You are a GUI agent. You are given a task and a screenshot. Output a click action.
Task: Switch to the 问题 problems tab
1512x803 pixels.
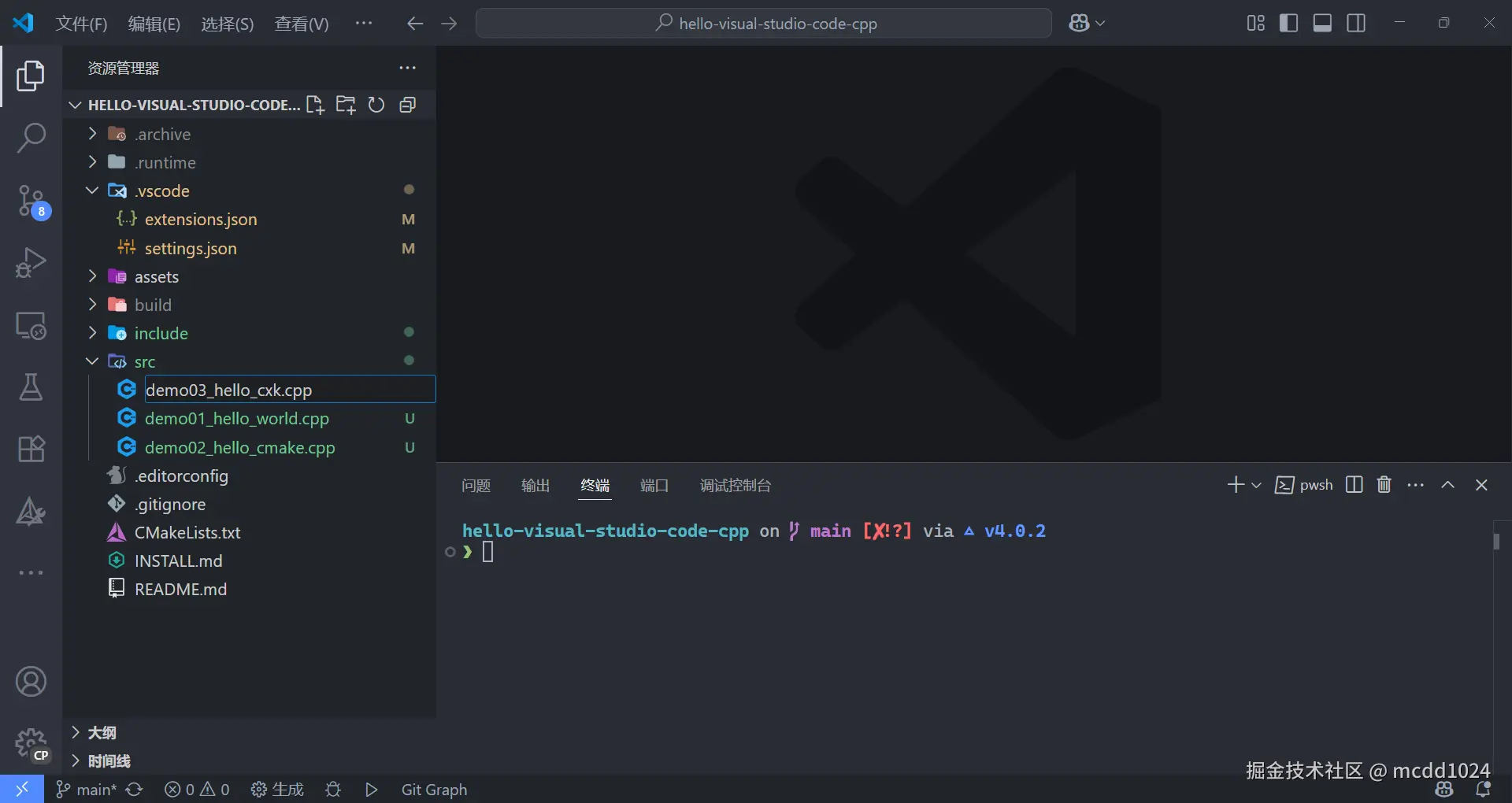tap(476, 485)
